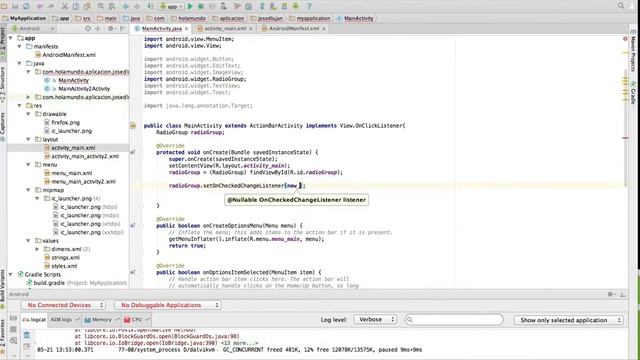The image size is (640, 360).
Task: Open the No Debuggable Applications dropdown
Action: pyautogui.click(x=168, y=305)
